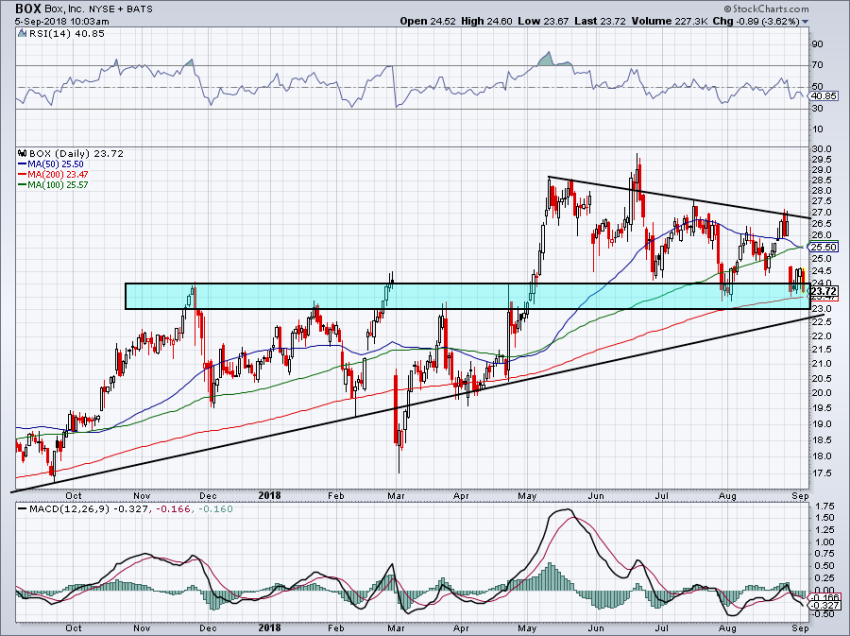
Task: Click the 30.0 level on price axis
Action: click(x=823, y=148)
